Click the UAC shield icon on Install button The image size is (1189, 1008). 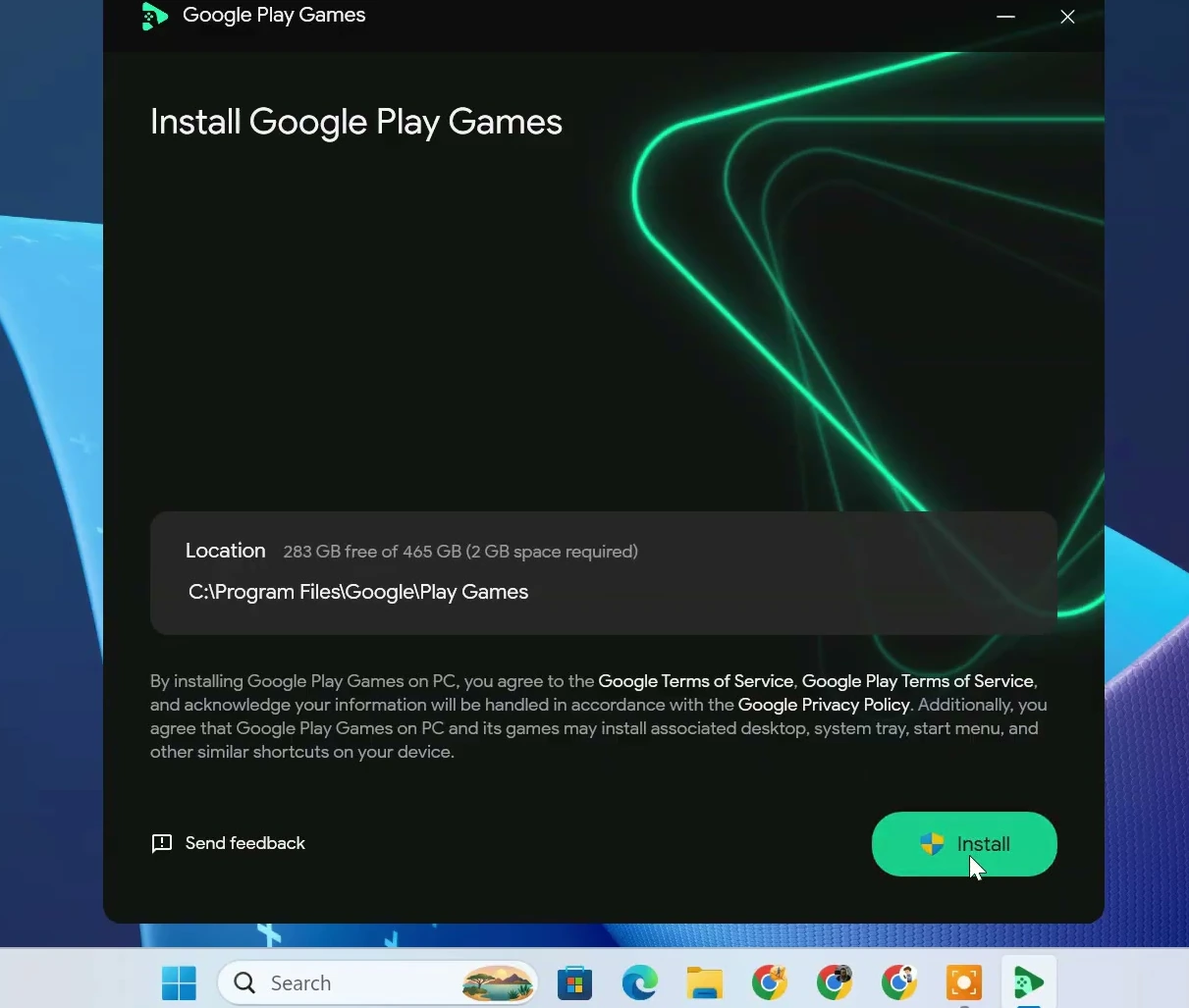932,844
